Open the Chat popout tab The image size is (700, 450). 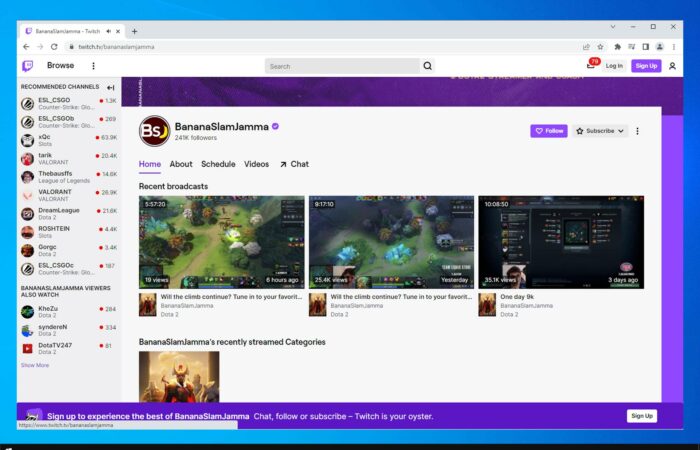[x=294, y=164]
